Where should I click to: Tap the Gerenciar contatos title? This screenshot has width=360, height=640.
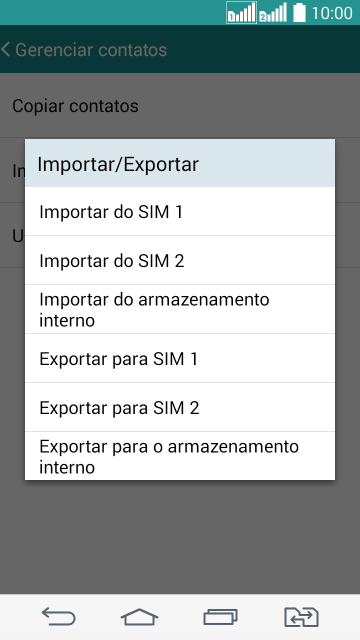tap(91, 50)
